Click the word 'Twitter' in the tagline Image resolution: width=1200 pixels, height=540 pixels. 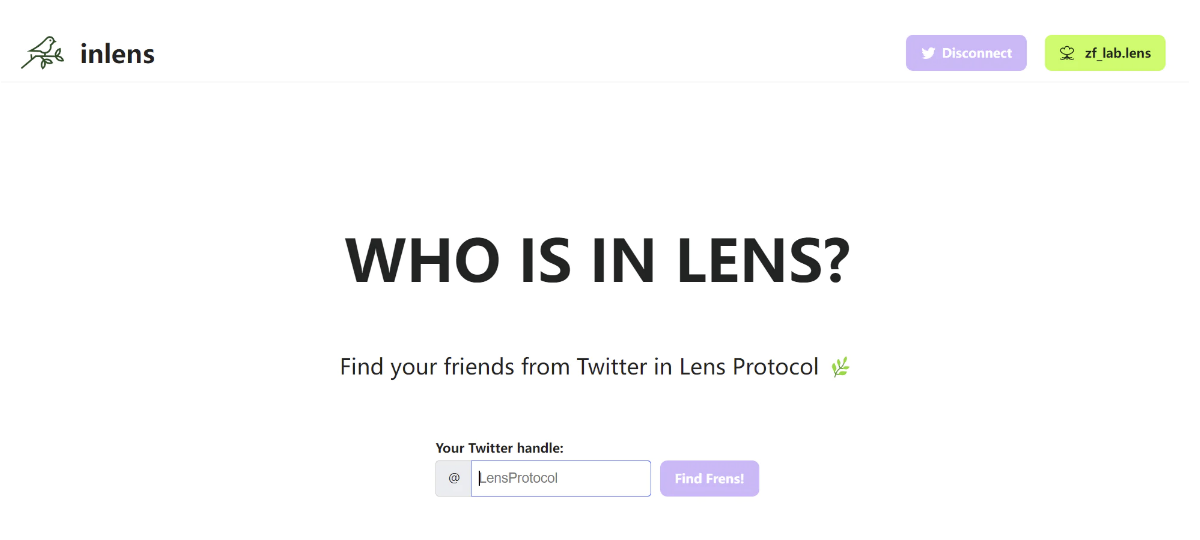[x=612, y=367]
